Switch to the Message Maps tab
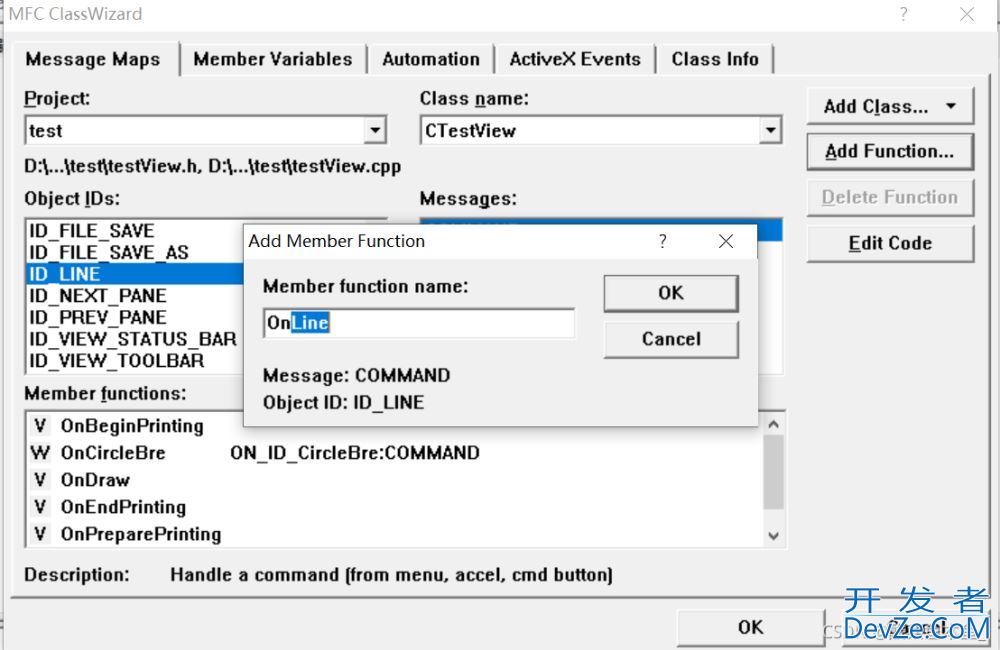The height and width of the screenshot is (650, 1000). 93,59
